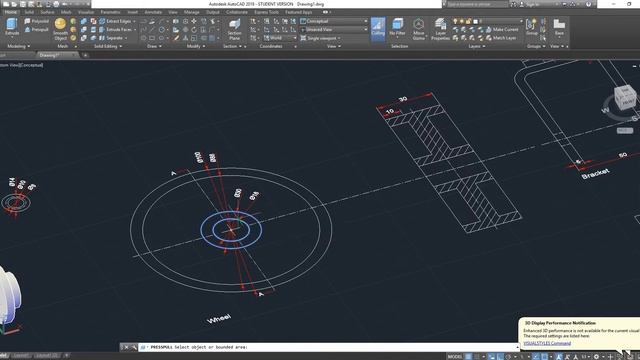Toggle polar tracking in status bar

508,357
